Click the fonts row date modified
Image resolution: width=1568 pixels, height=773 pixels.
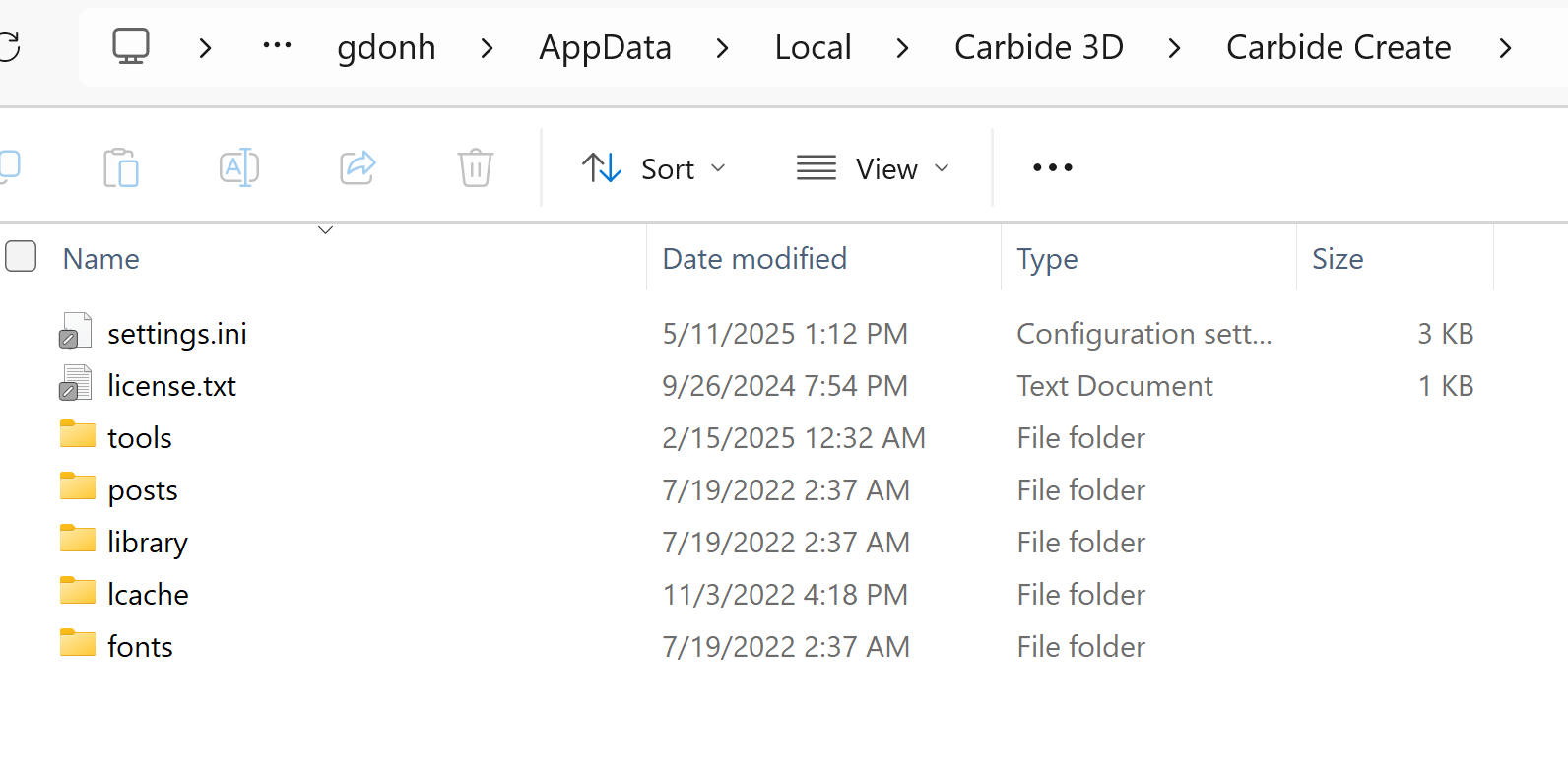pyautogui.click(x=786, y=647)
